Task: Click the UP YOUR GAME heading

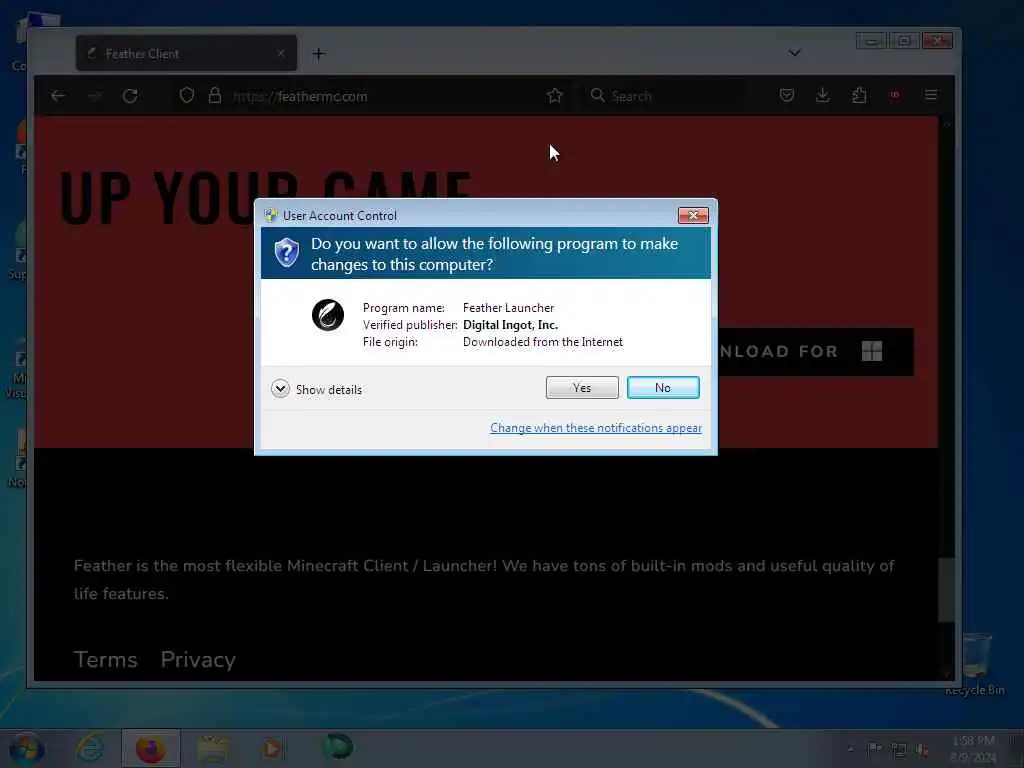Action: 265,198
